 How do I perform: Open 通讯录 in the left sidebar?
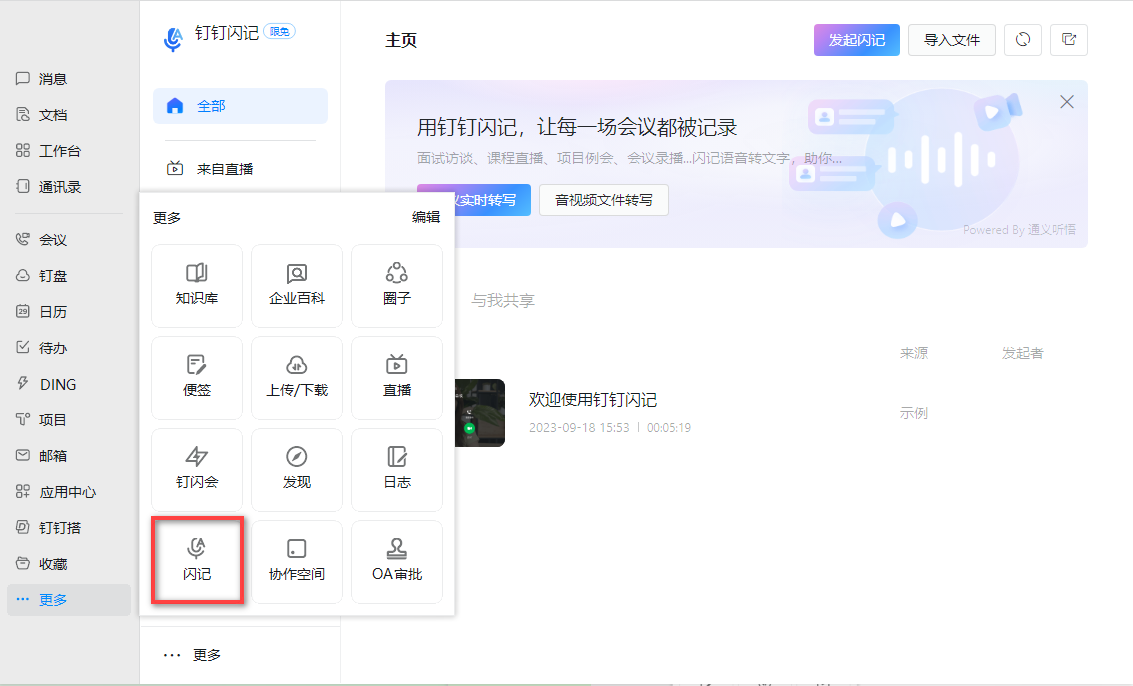48,186
